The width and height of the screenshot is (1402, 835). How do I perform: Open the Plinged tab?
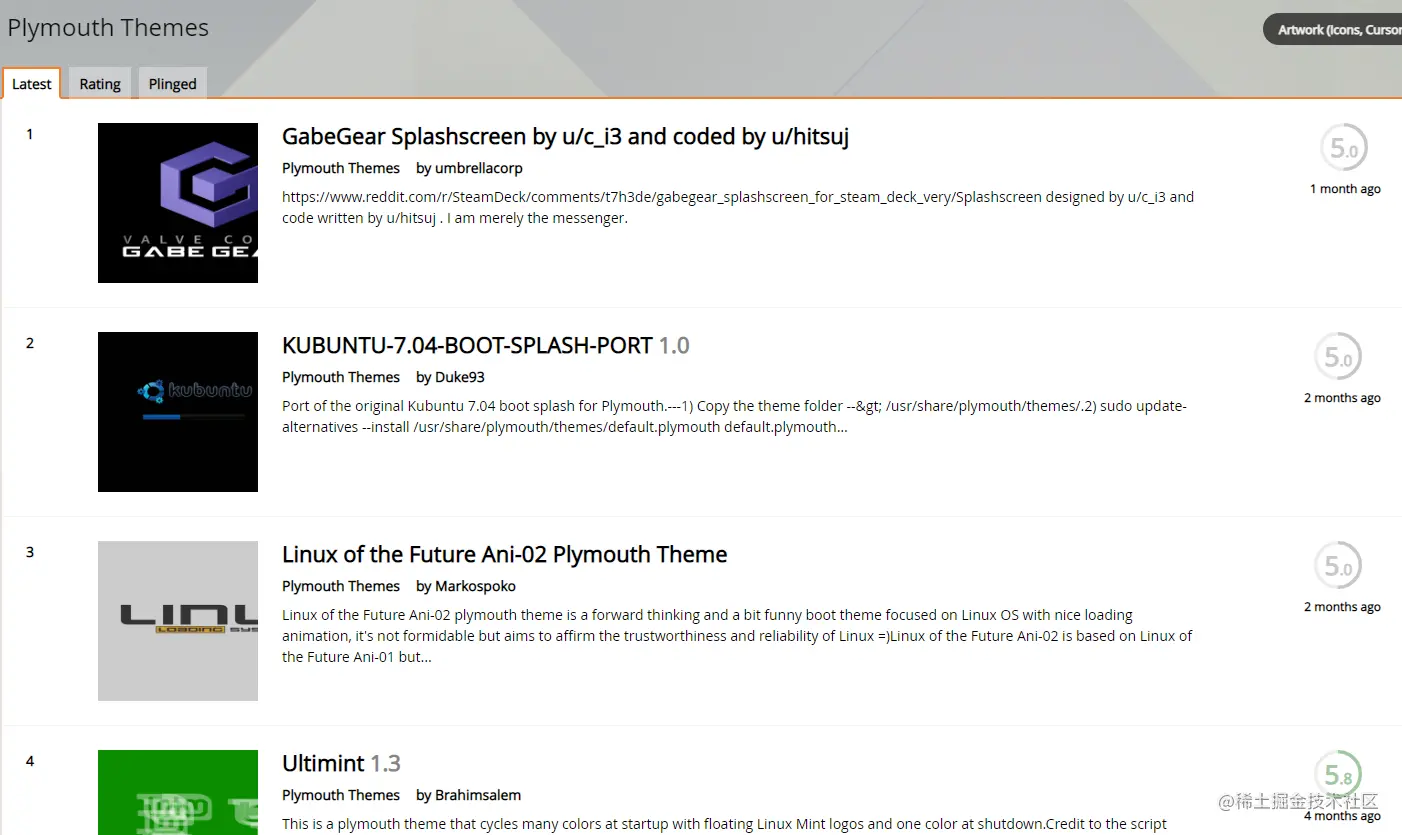173,84
